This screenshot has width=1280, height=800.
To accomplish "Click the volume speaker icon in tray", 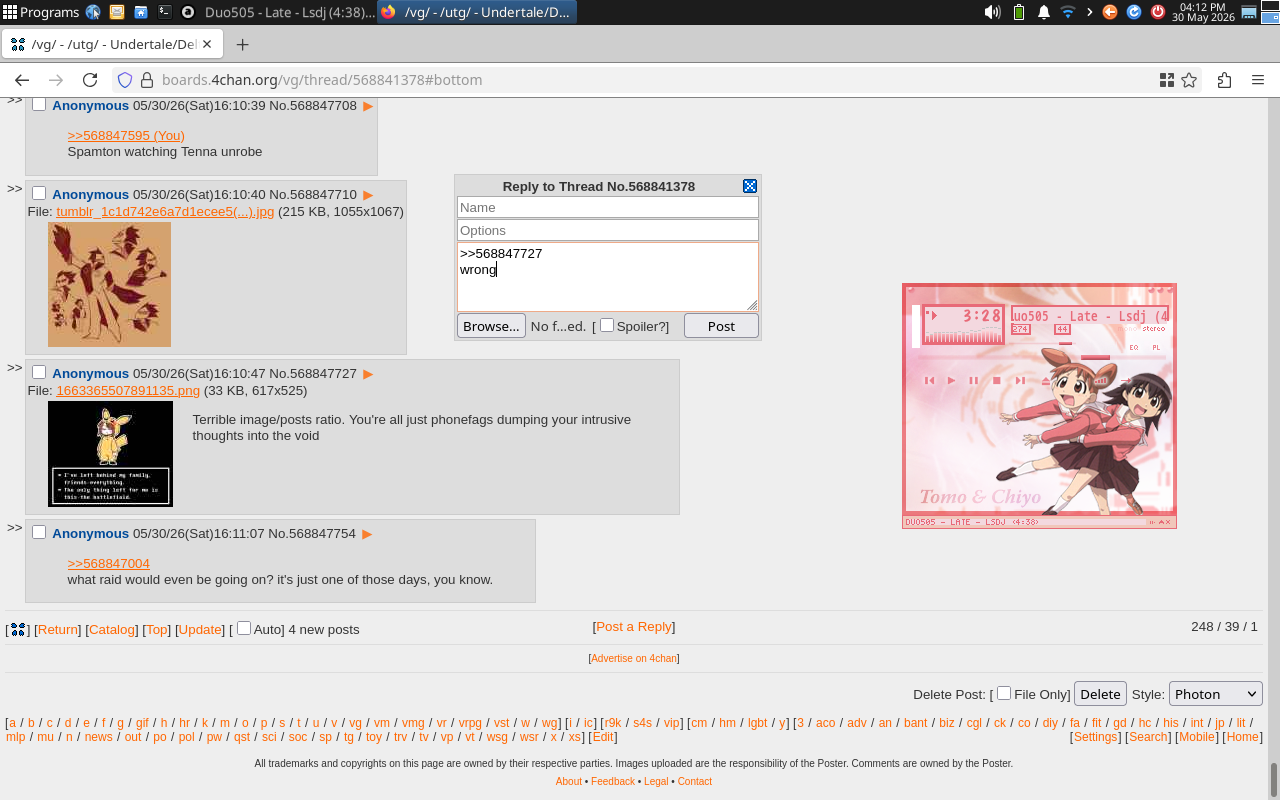I will pyautogui.click(x=992, y=12).
